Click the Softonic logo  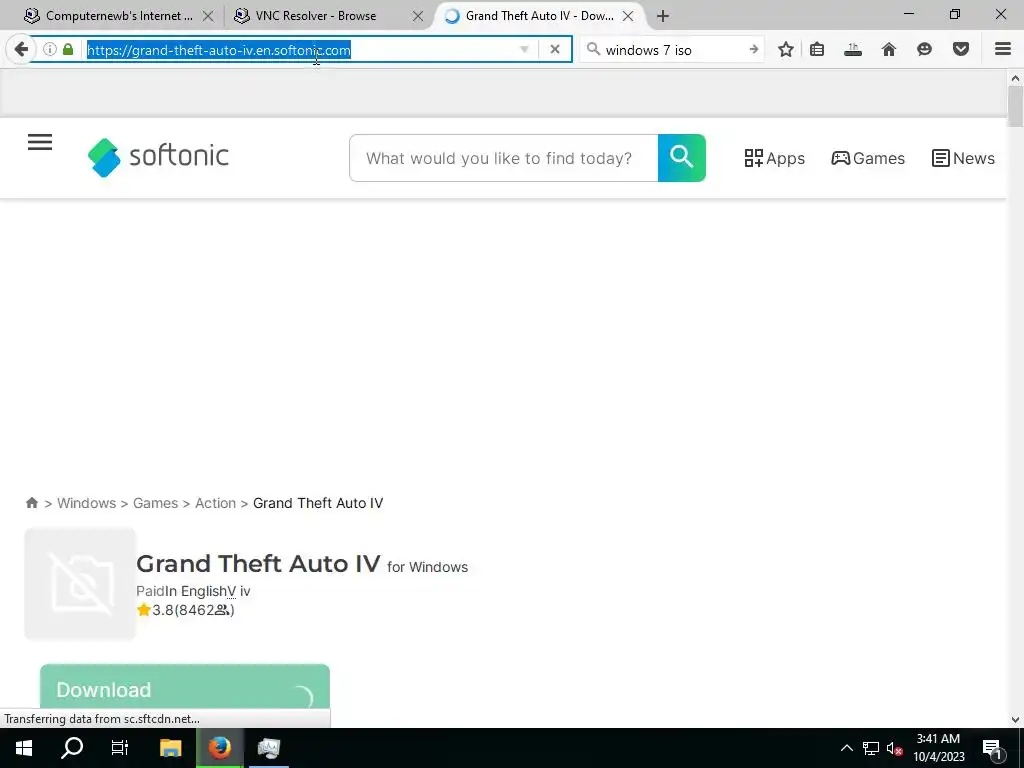point(158,157)
